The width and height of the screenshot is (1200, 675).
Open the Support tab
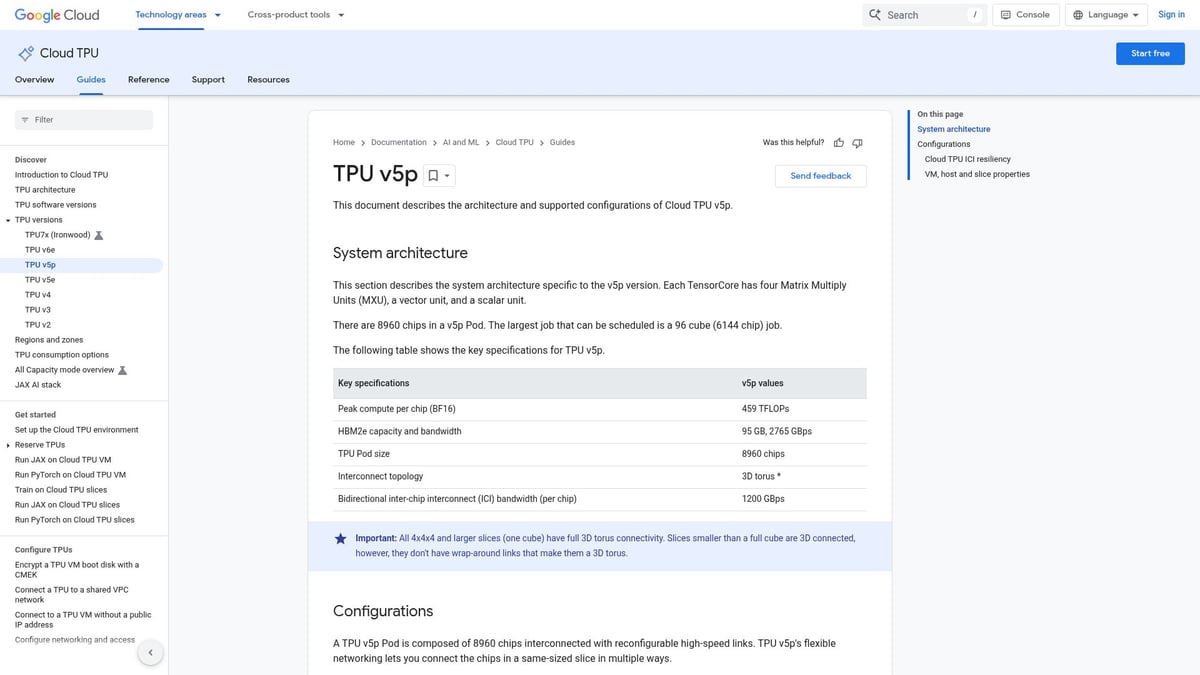point(208,80)
